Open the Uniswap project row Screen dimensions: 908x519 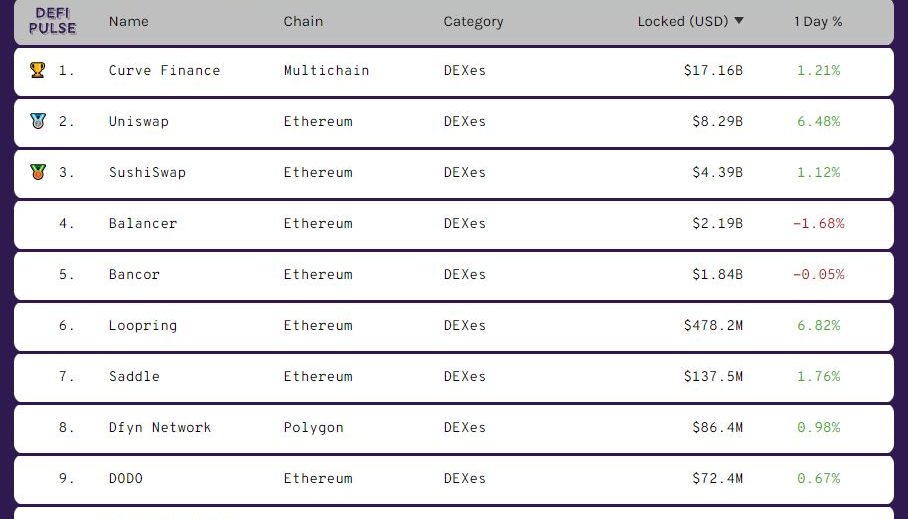[454, 122]
